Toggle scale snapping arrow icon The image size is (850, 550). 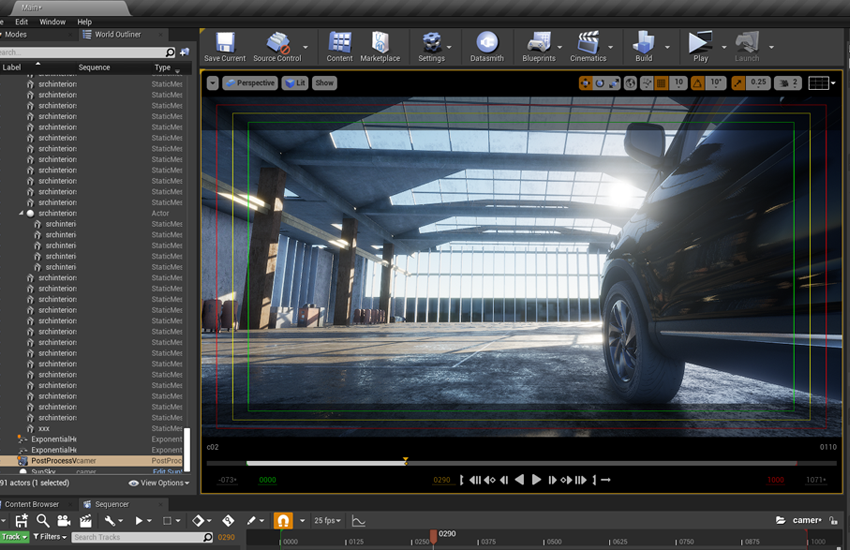738,83
